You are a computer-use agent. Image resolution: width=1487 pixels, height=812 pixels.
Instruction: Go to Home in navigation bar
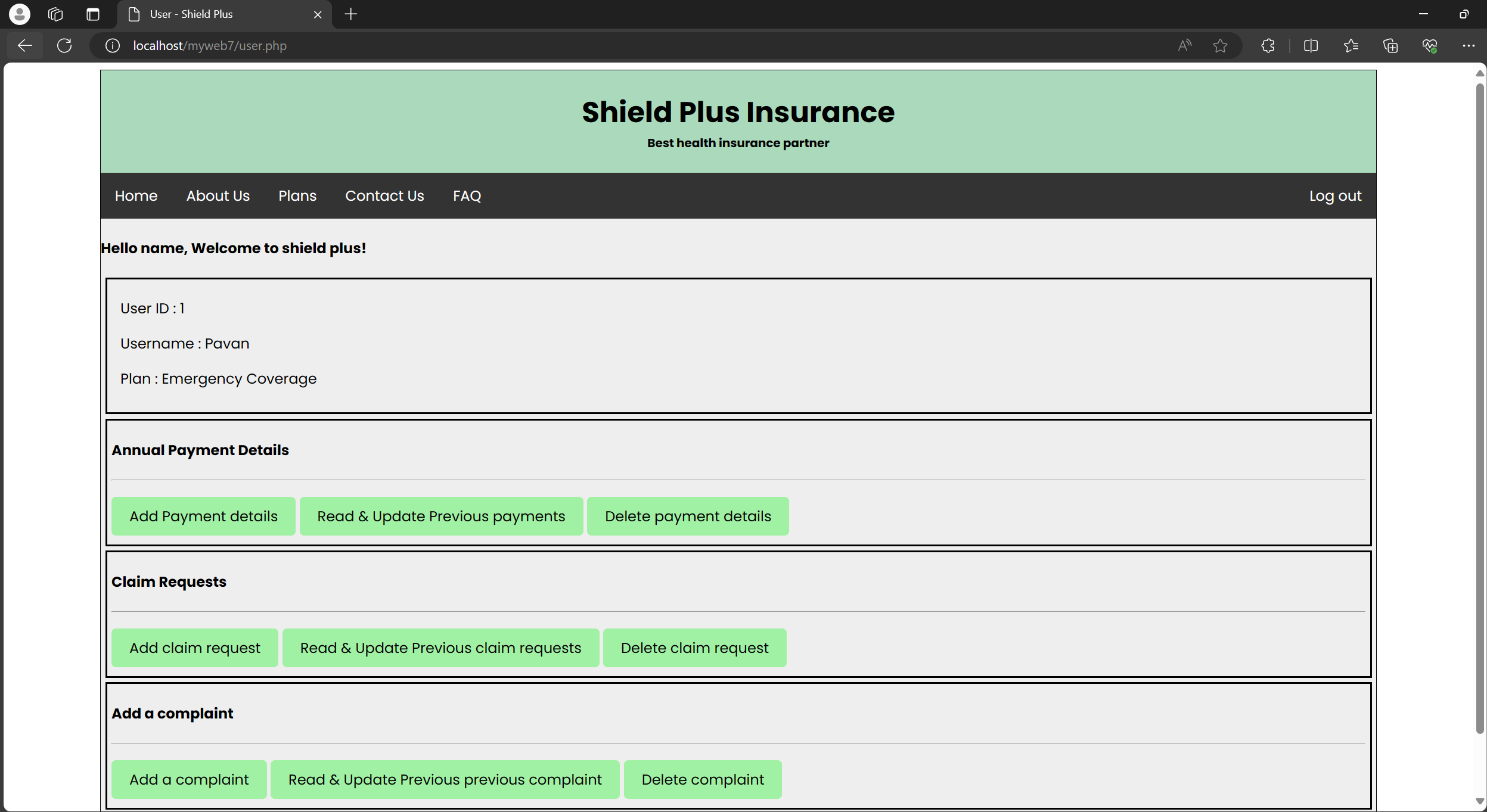136,196
